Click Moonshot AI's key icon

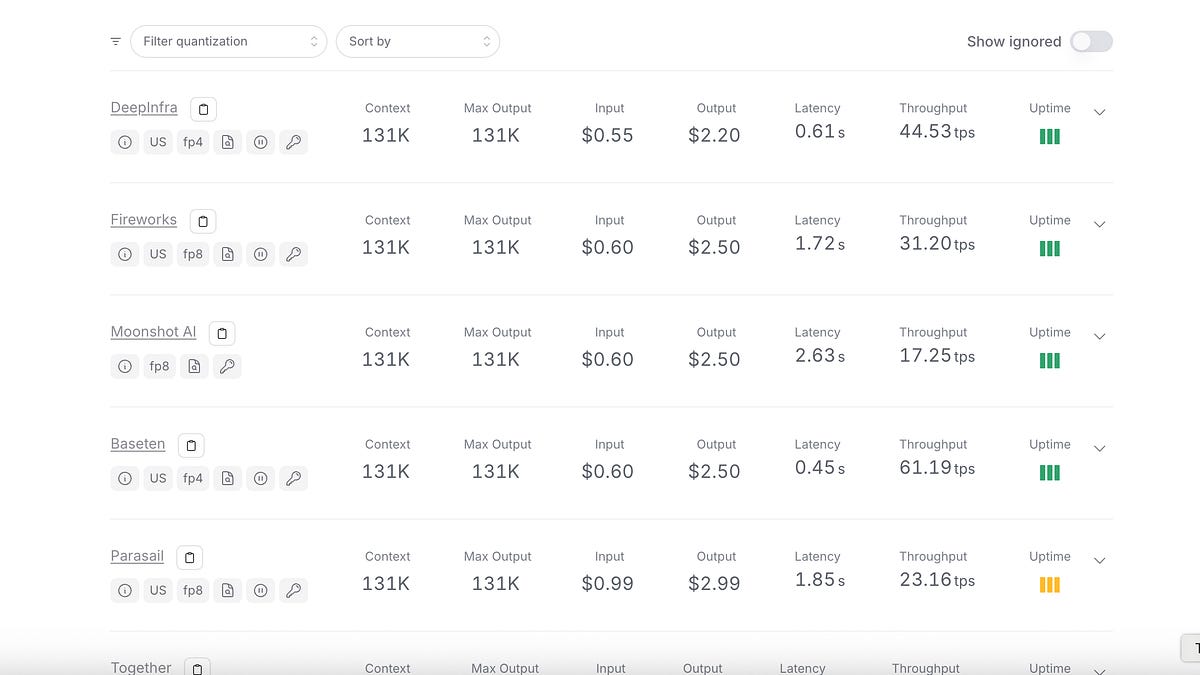coord(227,366)
